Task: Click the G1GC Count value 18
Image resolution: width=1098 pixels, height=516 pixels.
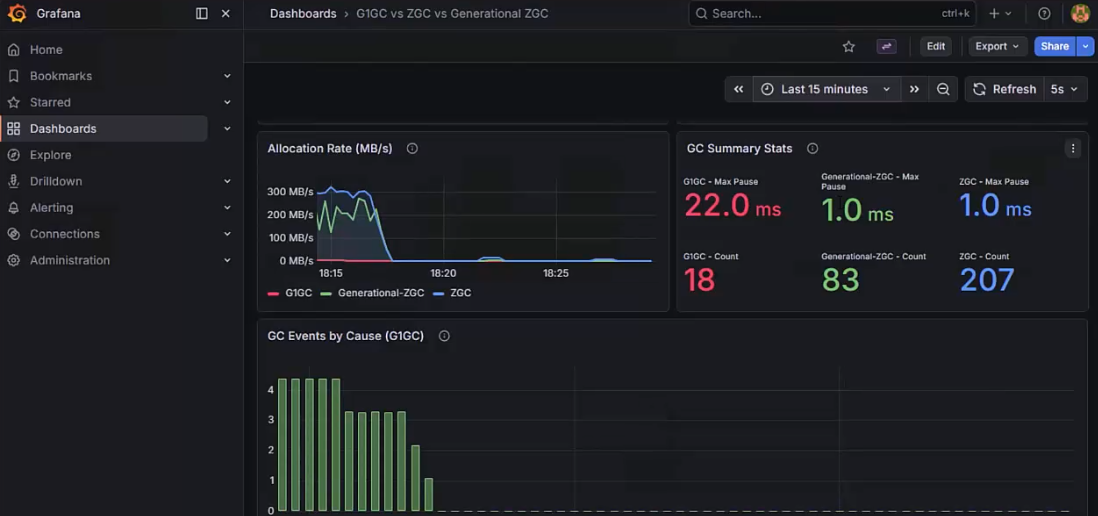Action: point(700,280)
